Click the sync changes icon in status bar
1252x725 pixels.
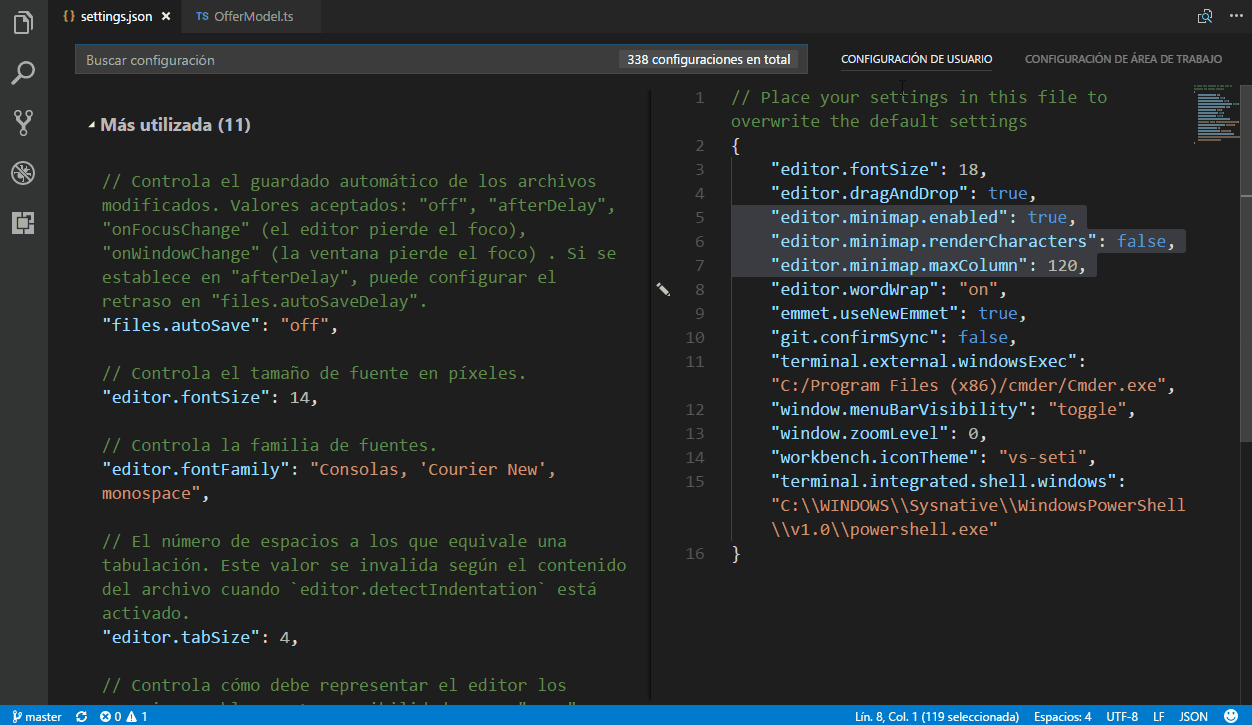tap(81, 717)
